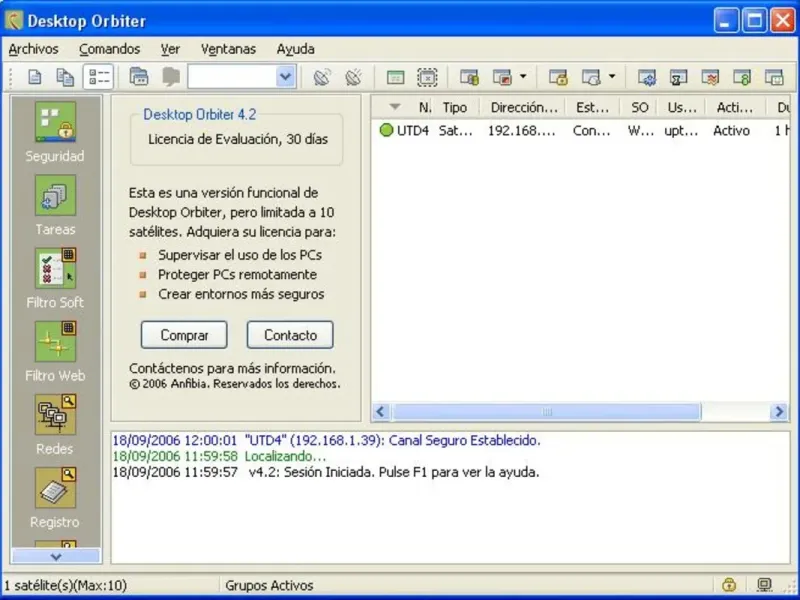Click the greyed-out speech bubbles toolbar icon
This screenshot has height=600, width=800.
[x=171, y=78]
